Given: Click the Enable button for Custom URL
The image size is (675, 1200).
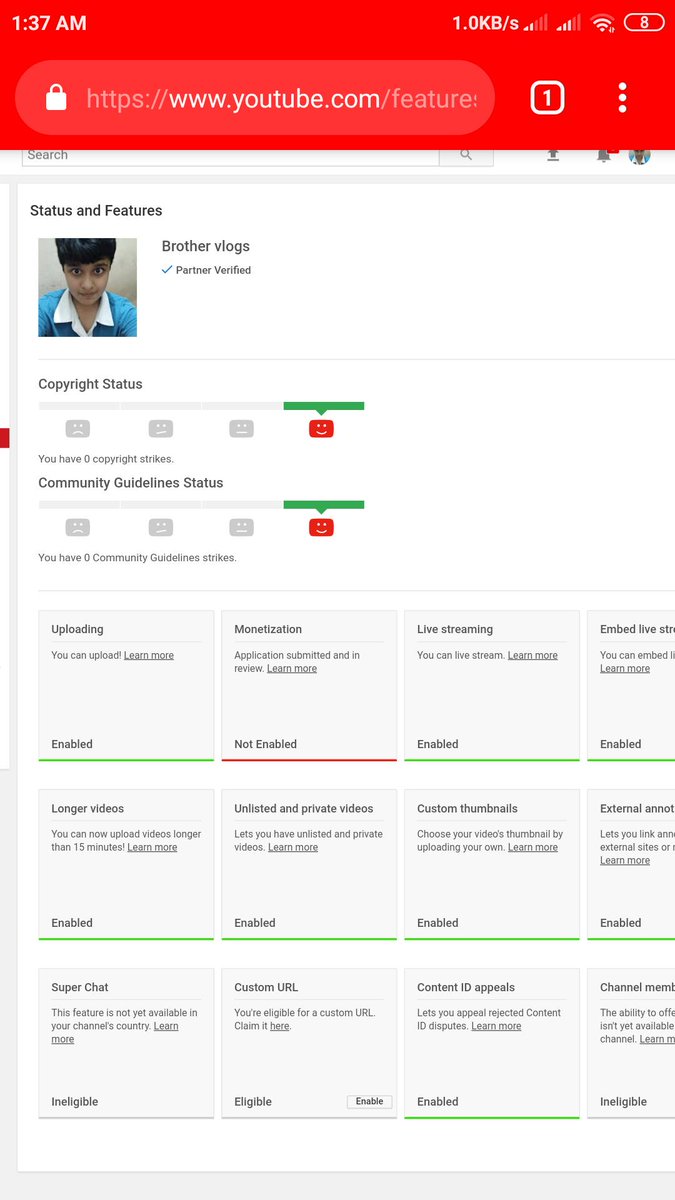Looking at the screenshot, I should point(369,1101).
